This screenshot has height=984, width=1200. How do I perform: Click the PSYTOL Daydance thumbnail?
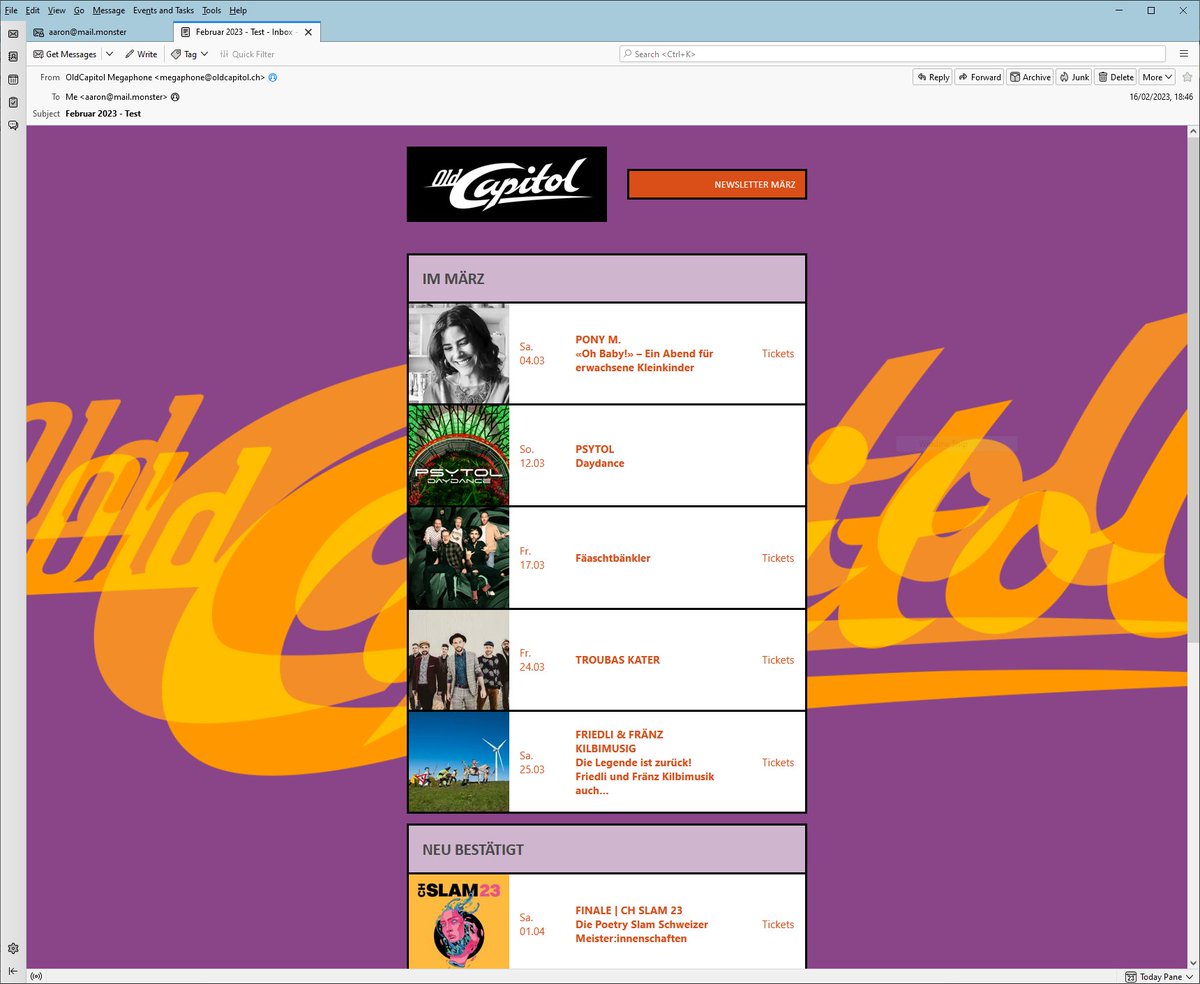[459, 456]
